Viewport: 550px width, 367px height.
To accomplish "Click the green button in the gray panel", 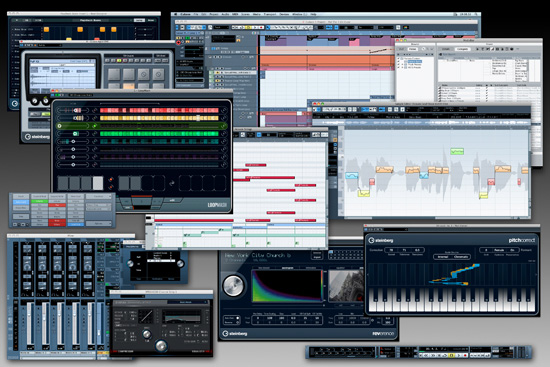I will click(x=39, y=201).
